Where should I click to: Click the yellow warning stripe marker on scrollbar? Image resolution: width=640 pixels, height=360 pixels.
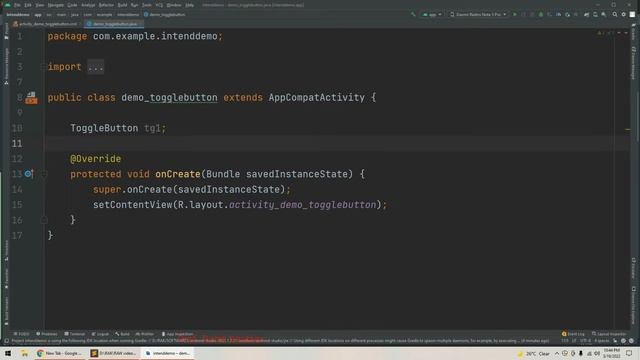point(628,130)
